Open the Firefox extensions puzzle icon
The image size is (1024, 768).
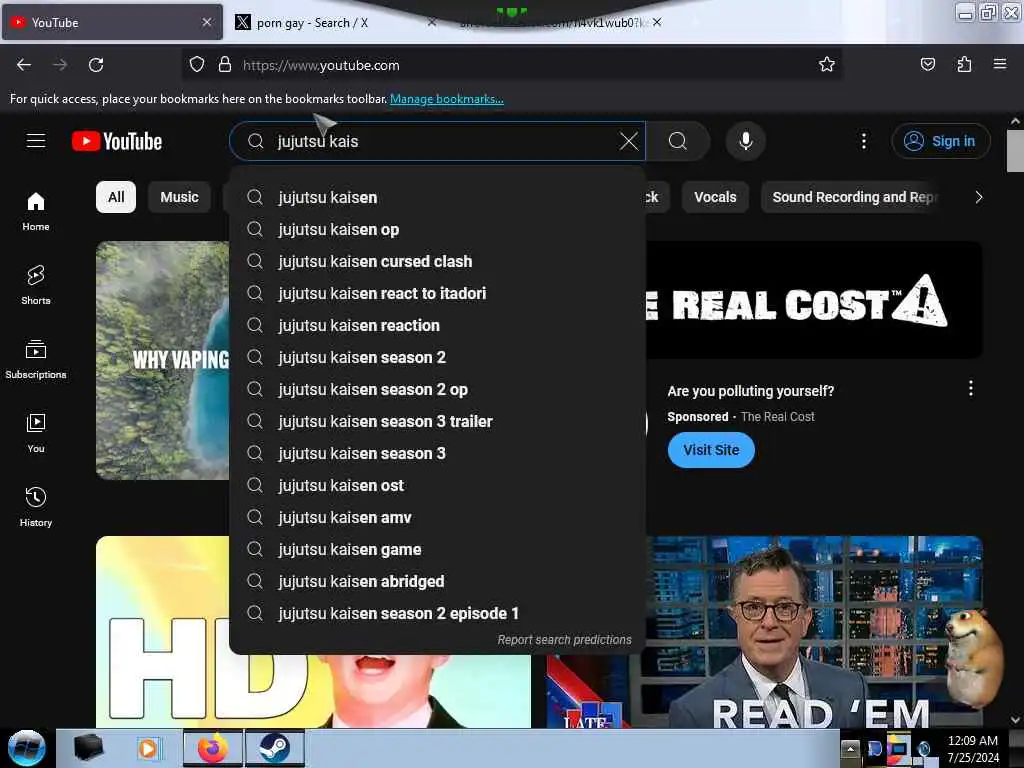point(964,64)
